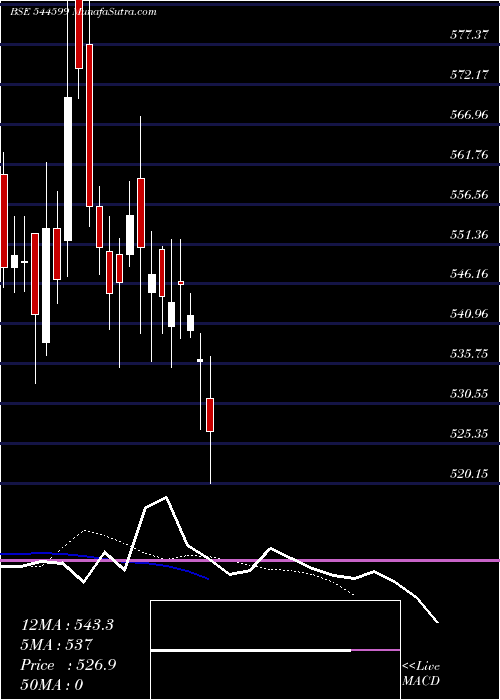The image size is (500, 700).
Task: Click the 540.96 price axis label
Action: tap(469, 314)
